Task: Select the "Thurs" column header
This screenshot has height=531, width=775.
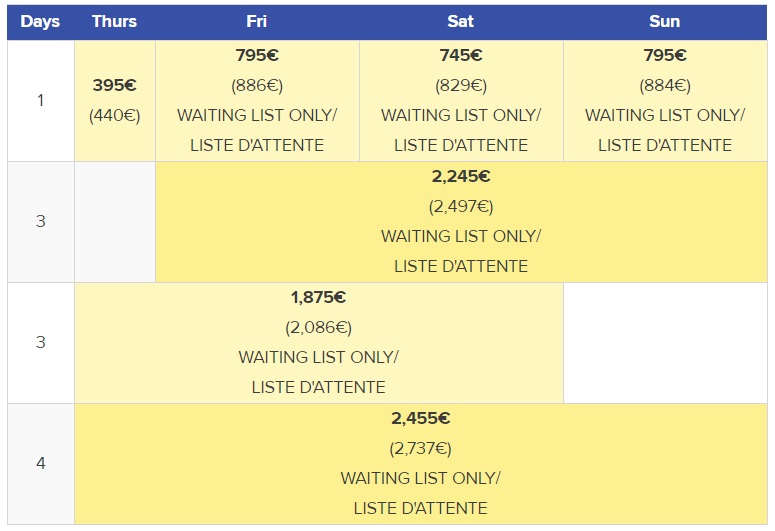Action: 114,21
